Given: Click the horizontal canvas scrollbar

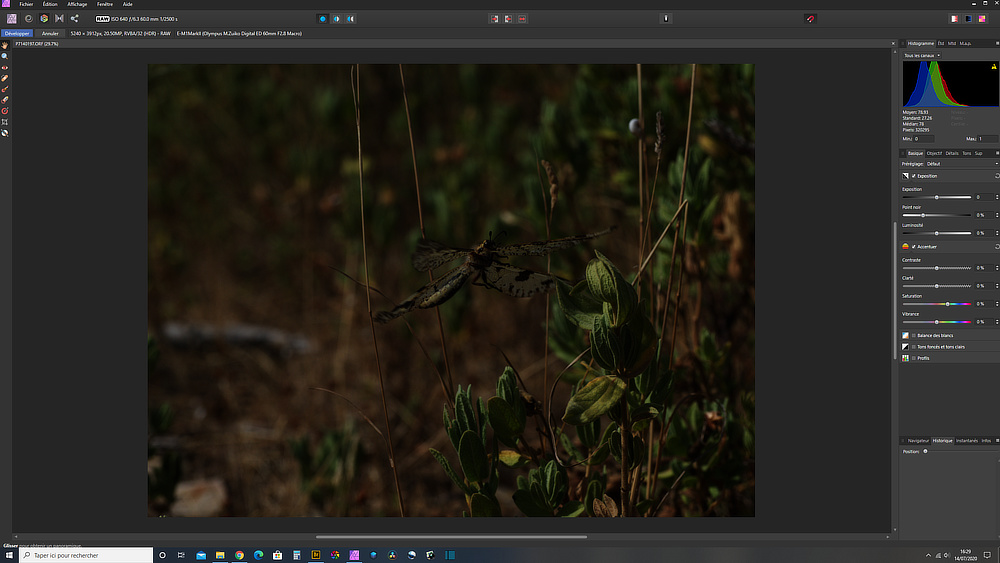Looking at the screenshot, I should 451,537.
